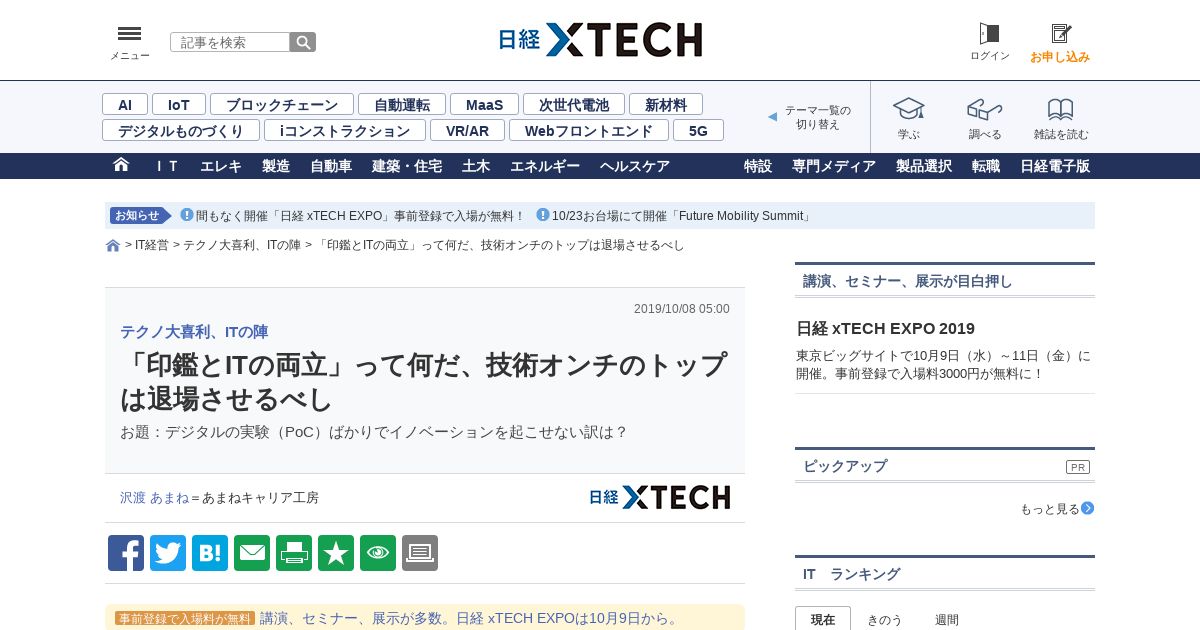Select the MaaS theme tag
This screenshot has height=630, width=1200.
tap(484, 104)
